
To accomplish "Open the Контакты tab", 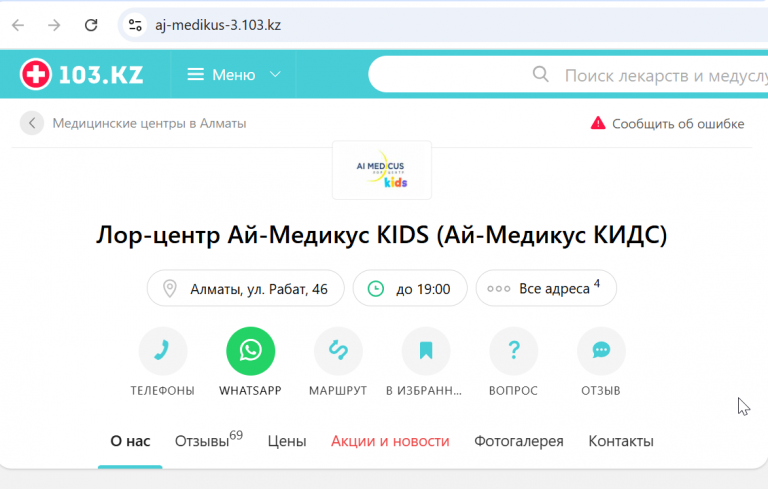I will pyautogui.click(x=621, y=441).
